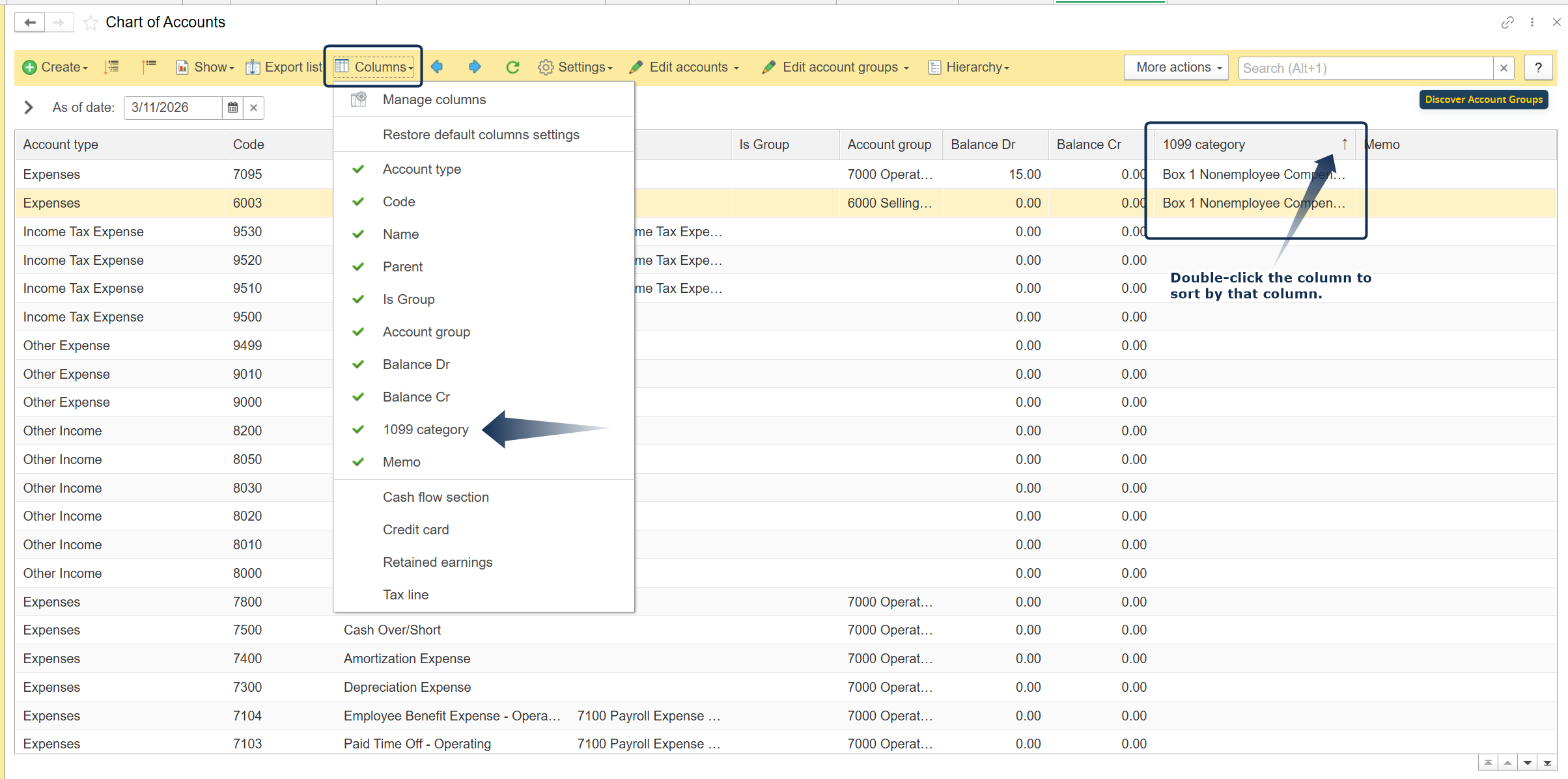Click the back navigation arrow
Screen dimensions: 1568x779
coord(30,23)
